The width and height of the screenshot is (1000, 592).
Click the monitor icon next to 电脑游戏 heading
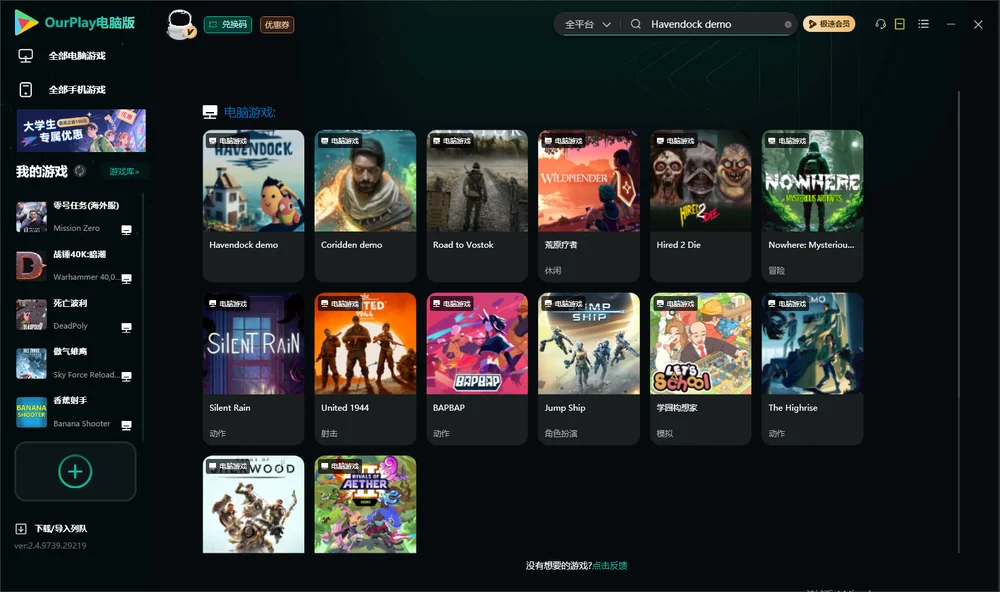click(x=210, y=112)
